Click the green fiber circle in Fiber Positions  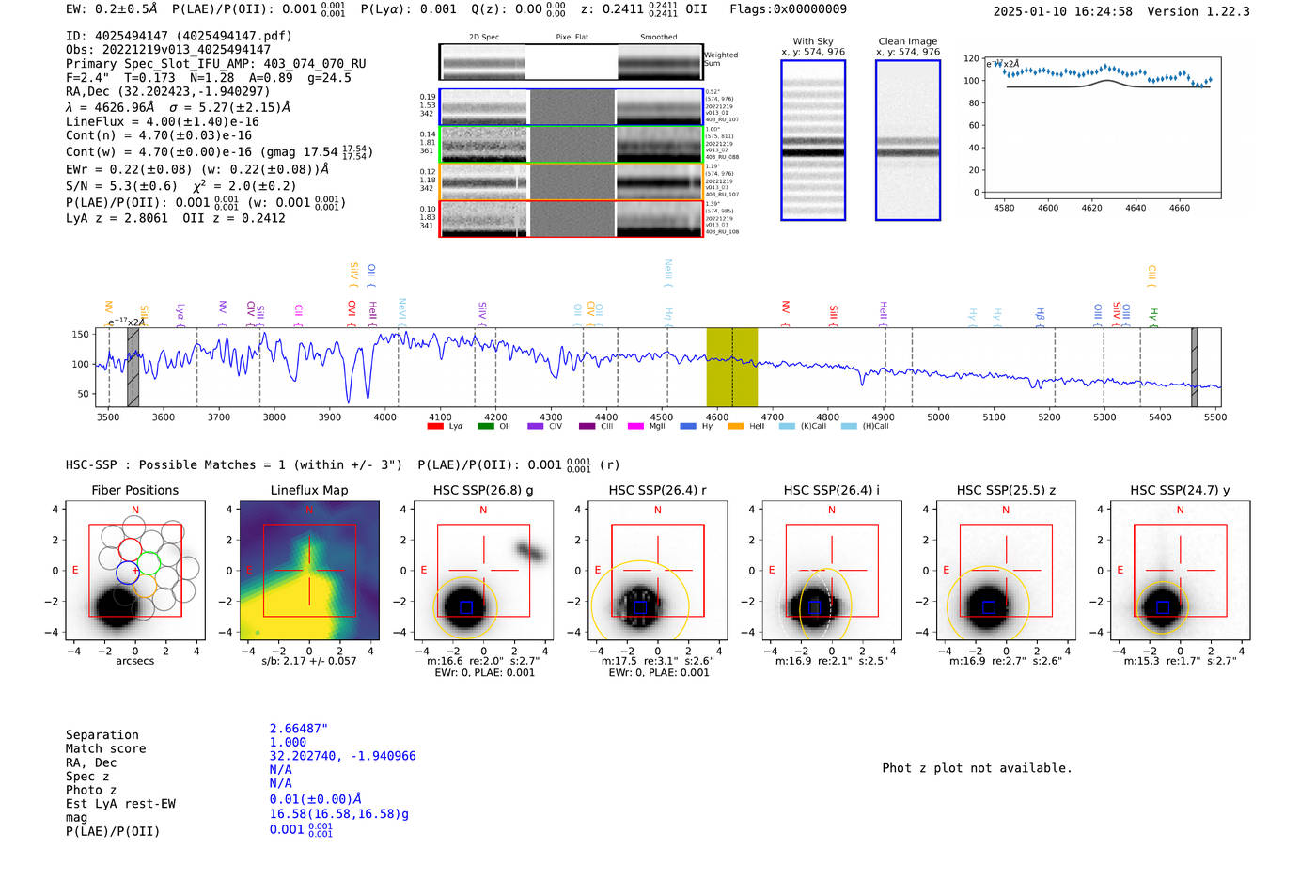point(149,564)
